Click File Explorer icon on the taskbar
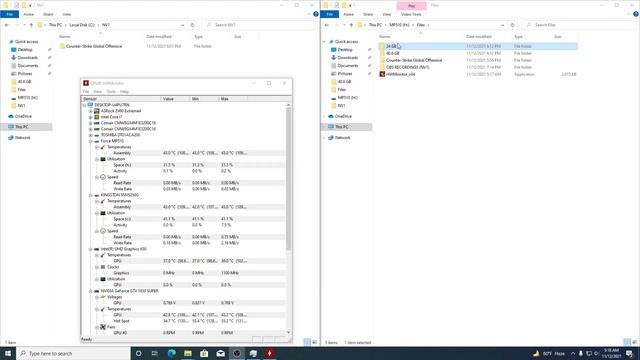 pyautogui.click(x=188, y=353)
